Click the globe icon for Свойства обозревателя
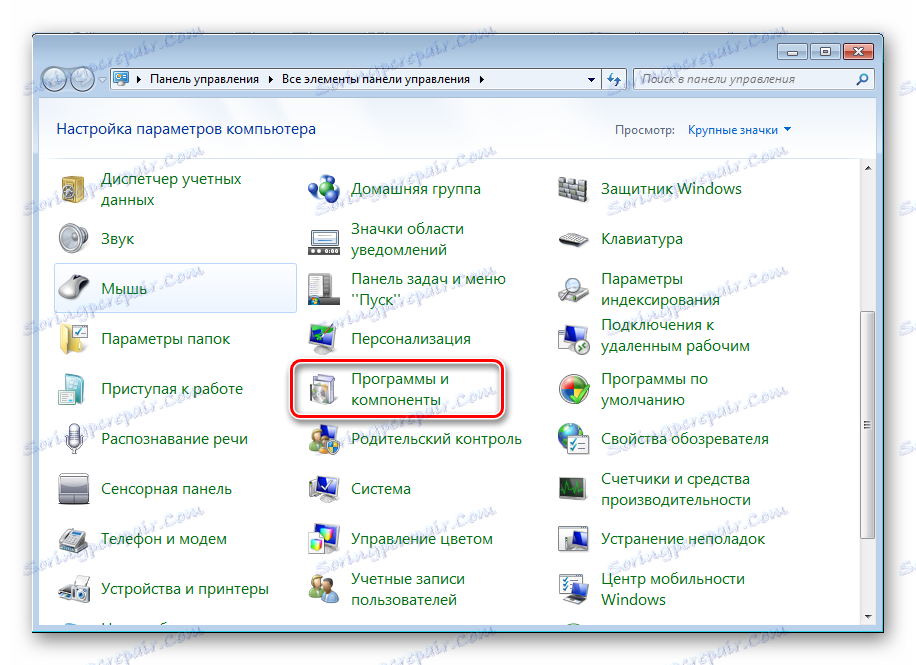The width and height of the screenshot is (916, 665). click(573, 439)
